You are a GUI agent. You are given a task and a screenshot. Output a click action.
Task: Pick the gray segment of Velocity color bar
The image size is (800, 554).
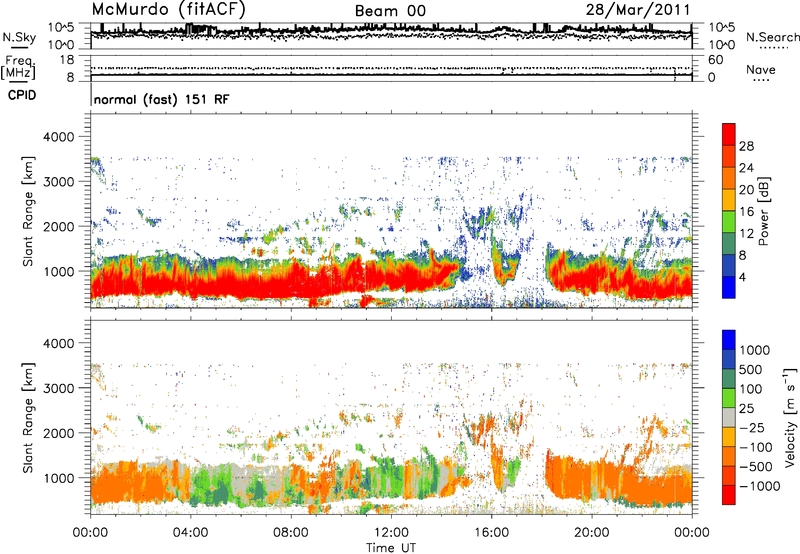click(729, 417)
